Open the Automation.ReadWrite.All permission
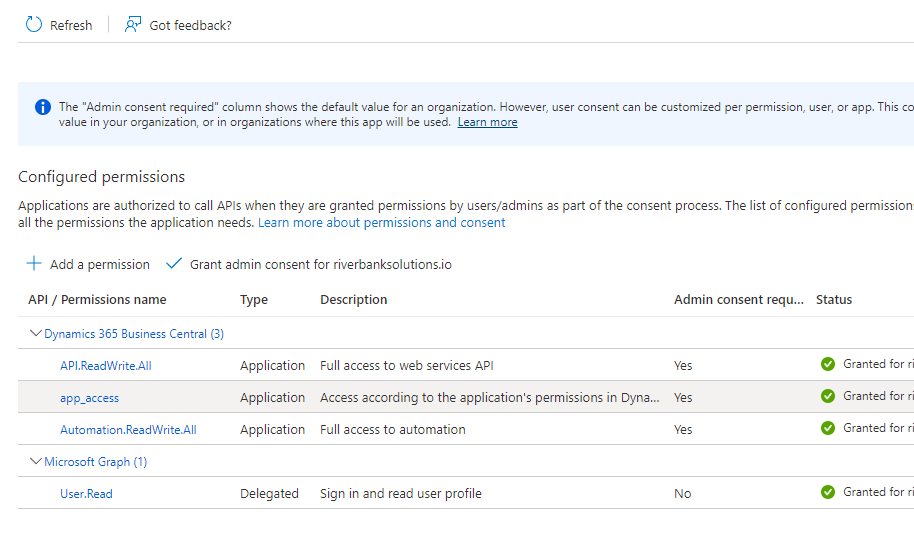 pos(128,430)
